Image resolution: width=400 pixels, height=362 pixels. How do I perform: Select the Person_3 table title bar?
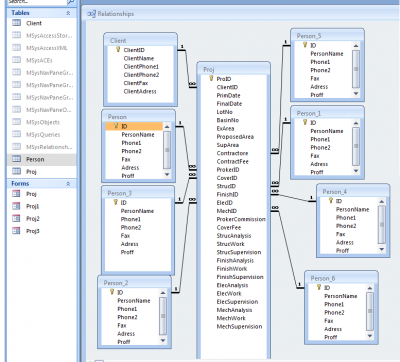(x=138, y=193)
